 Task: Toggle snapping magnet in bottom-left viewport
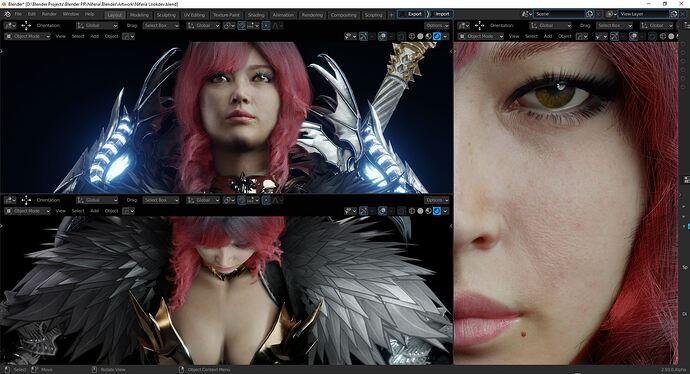point(242,200)
